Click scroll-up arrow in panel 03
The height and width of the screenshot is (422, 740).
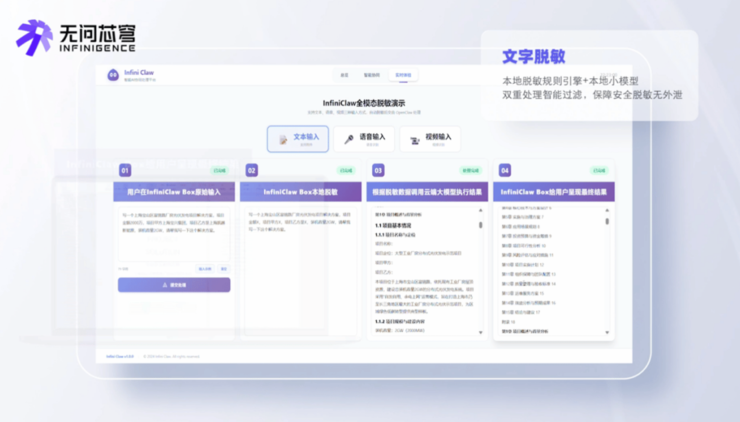tap(480, 211)
